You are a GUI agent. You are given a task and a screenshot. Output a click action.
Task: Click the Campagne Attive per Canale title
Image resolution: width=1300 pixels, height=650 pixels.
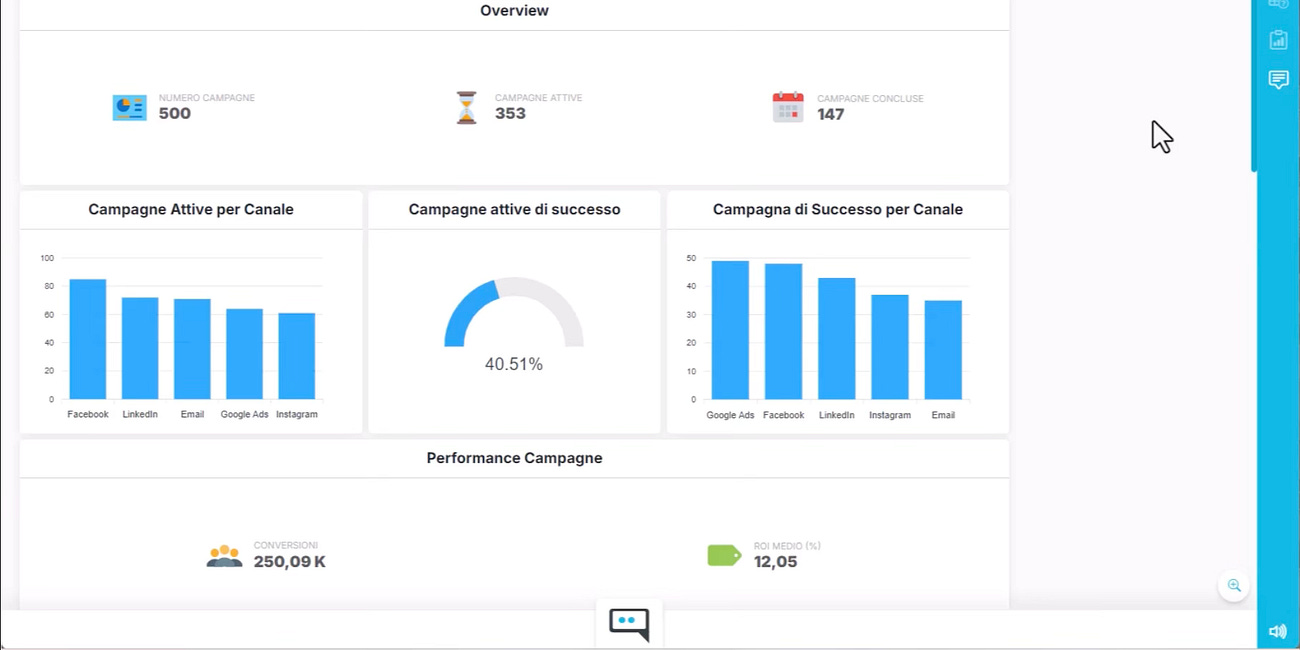click(x=191, y=209)
